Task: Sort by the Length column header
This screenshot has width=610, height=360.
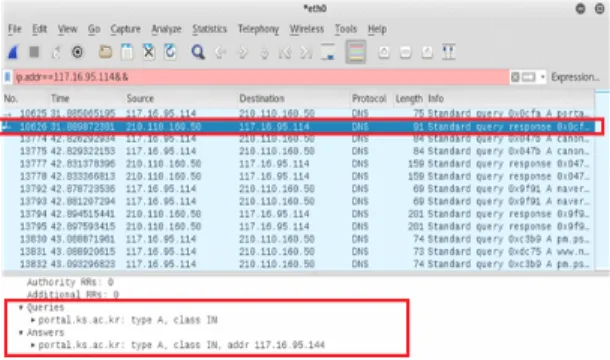Action: [409, 98]
